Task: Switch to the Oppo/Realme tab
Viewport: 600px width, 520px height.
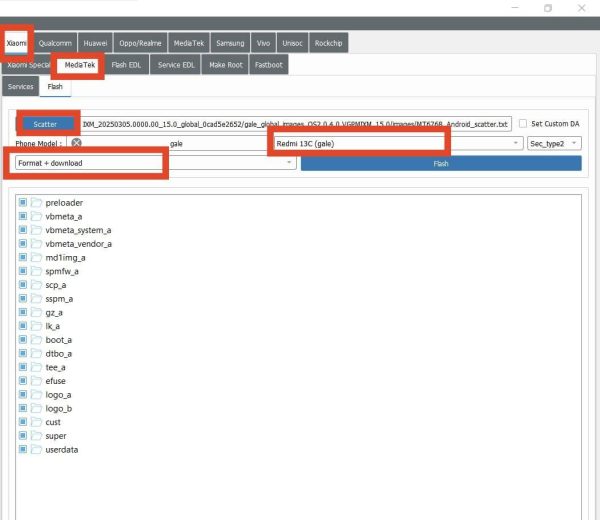Action: point(140,43)
